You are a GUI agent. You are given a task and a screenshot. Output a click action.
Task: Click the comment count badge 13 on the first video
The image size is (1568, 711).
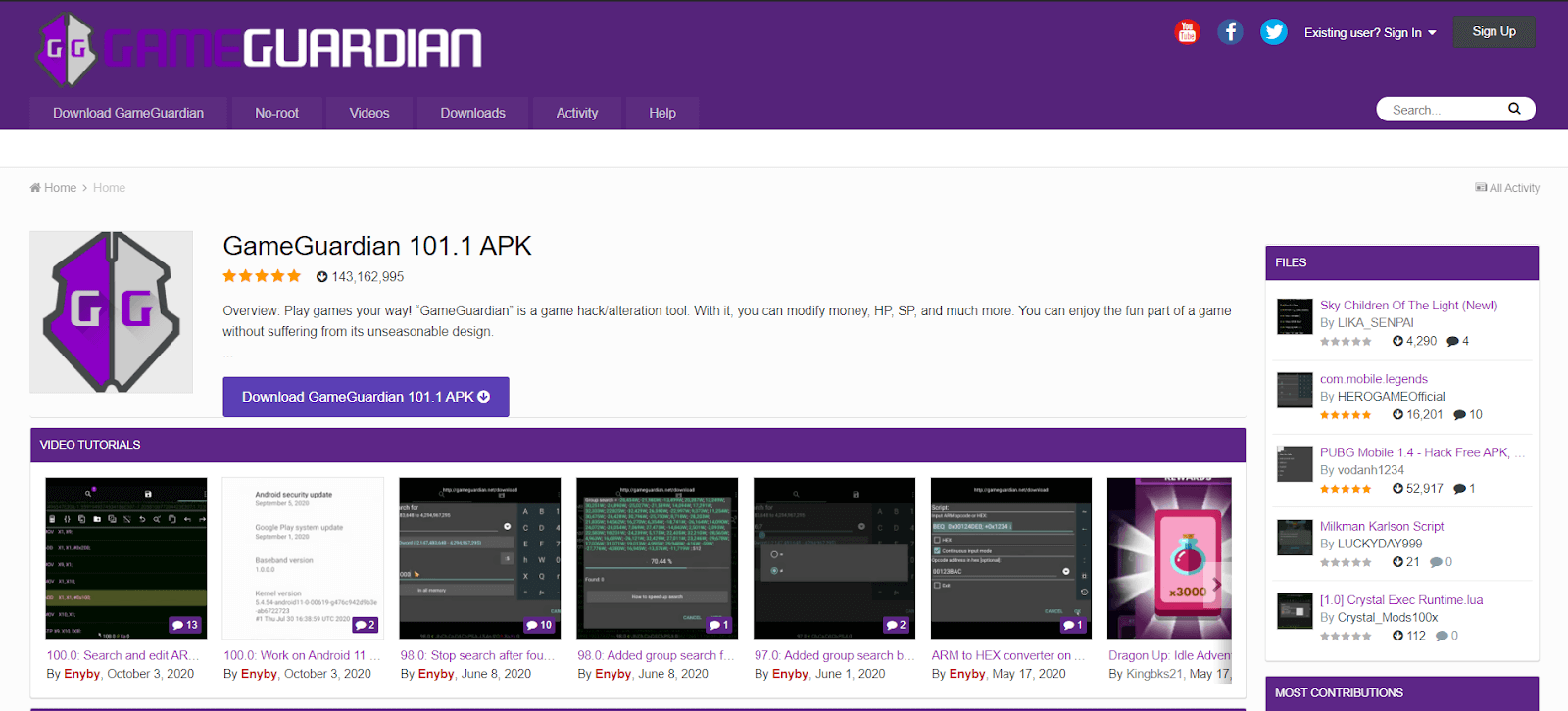(185, 625)
